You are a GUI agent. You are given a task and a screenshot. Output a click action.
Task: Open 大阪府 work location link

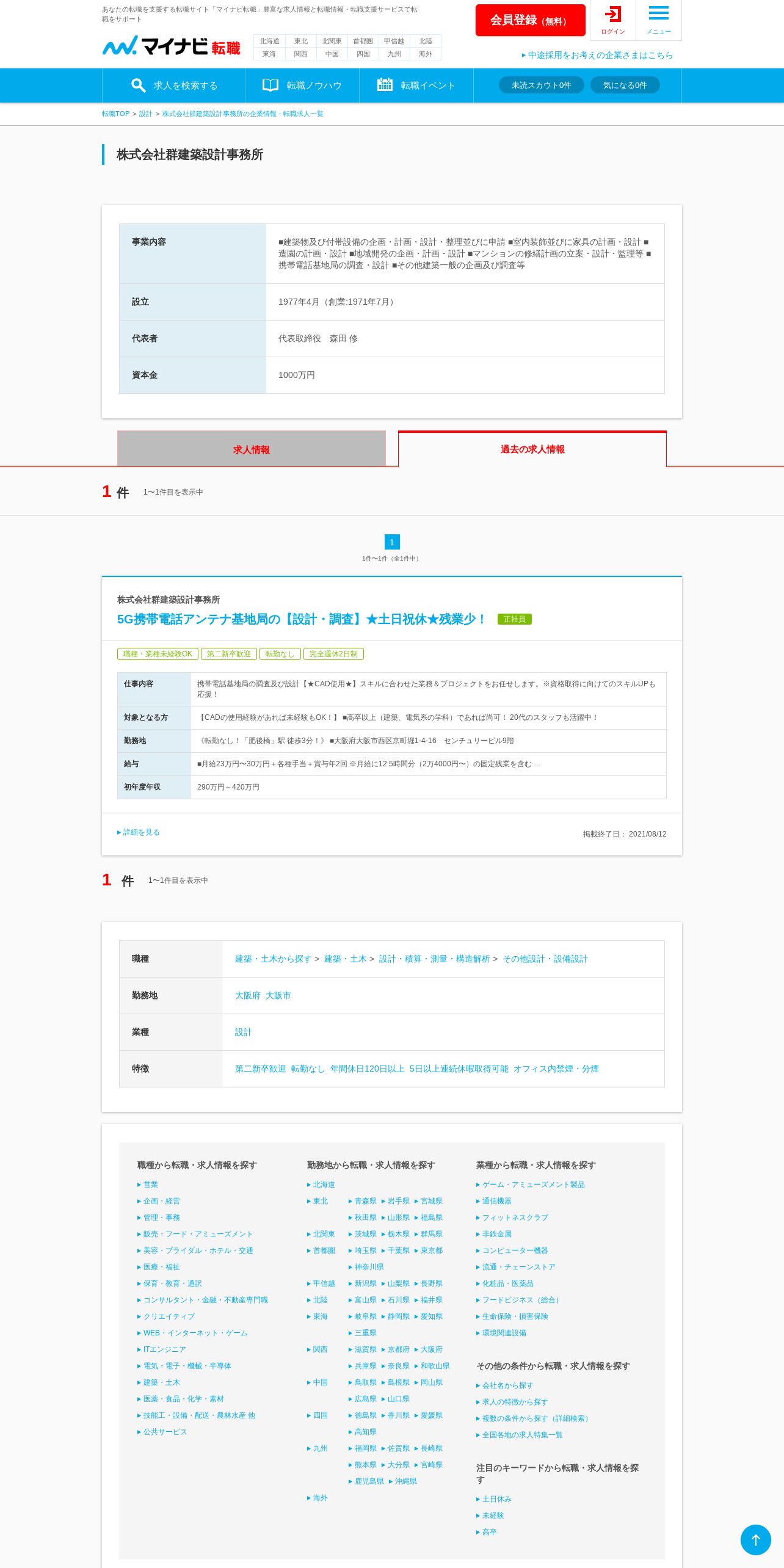point(247,995)
